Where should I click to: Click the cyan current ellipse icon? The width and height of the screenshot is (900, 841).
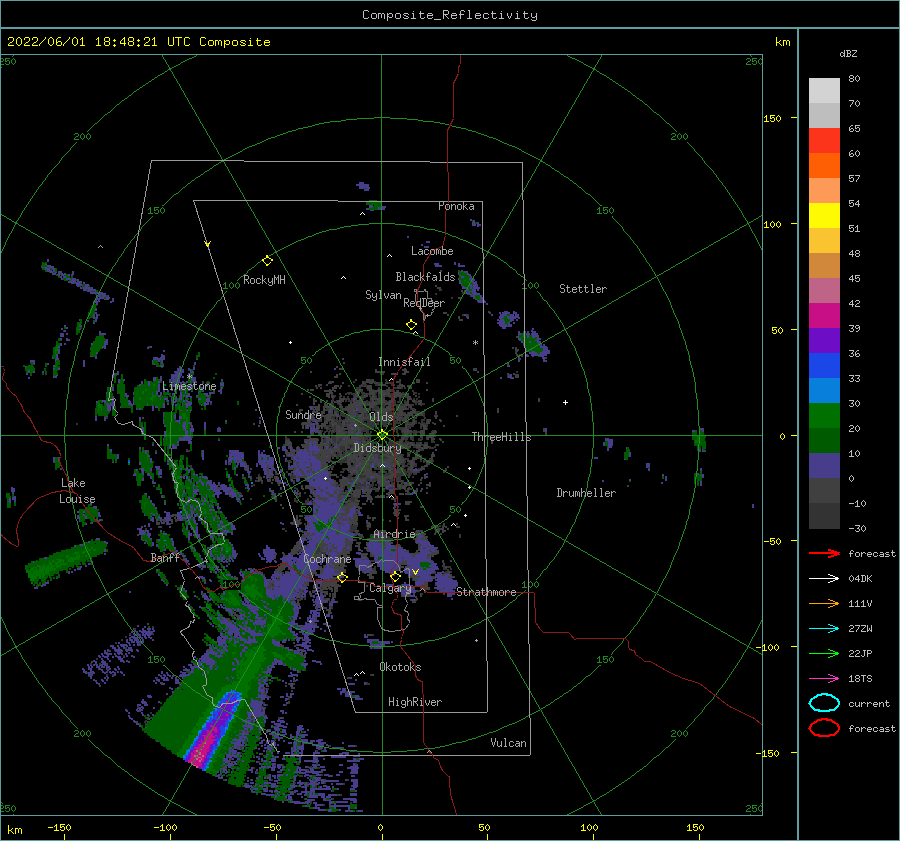[824, 703]
